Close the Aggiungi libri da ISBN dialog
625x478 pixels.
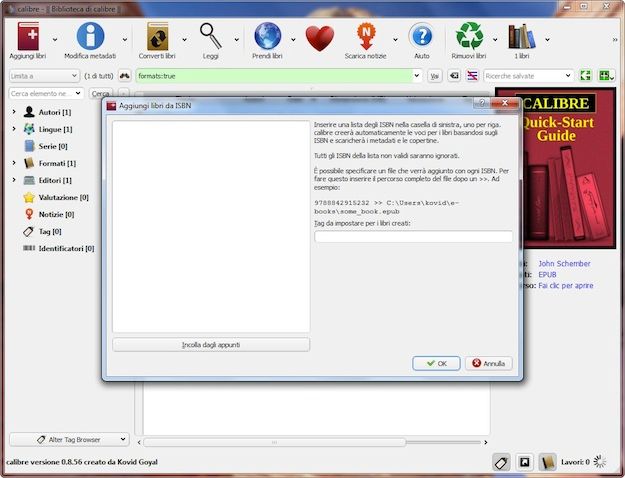pyautogui.click(x=504, y=103)
